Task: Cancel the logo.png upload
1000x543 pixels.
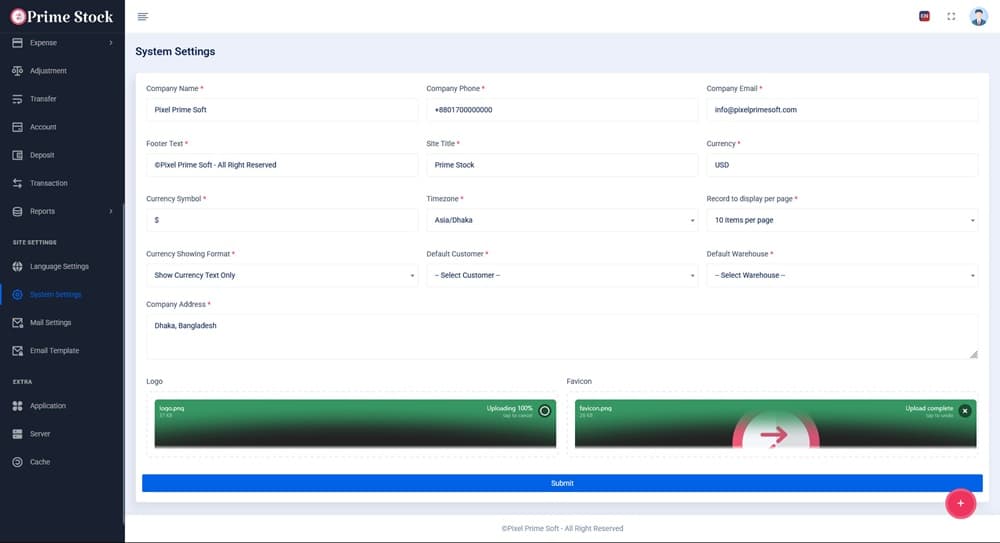Action: [x=545, y=411]
